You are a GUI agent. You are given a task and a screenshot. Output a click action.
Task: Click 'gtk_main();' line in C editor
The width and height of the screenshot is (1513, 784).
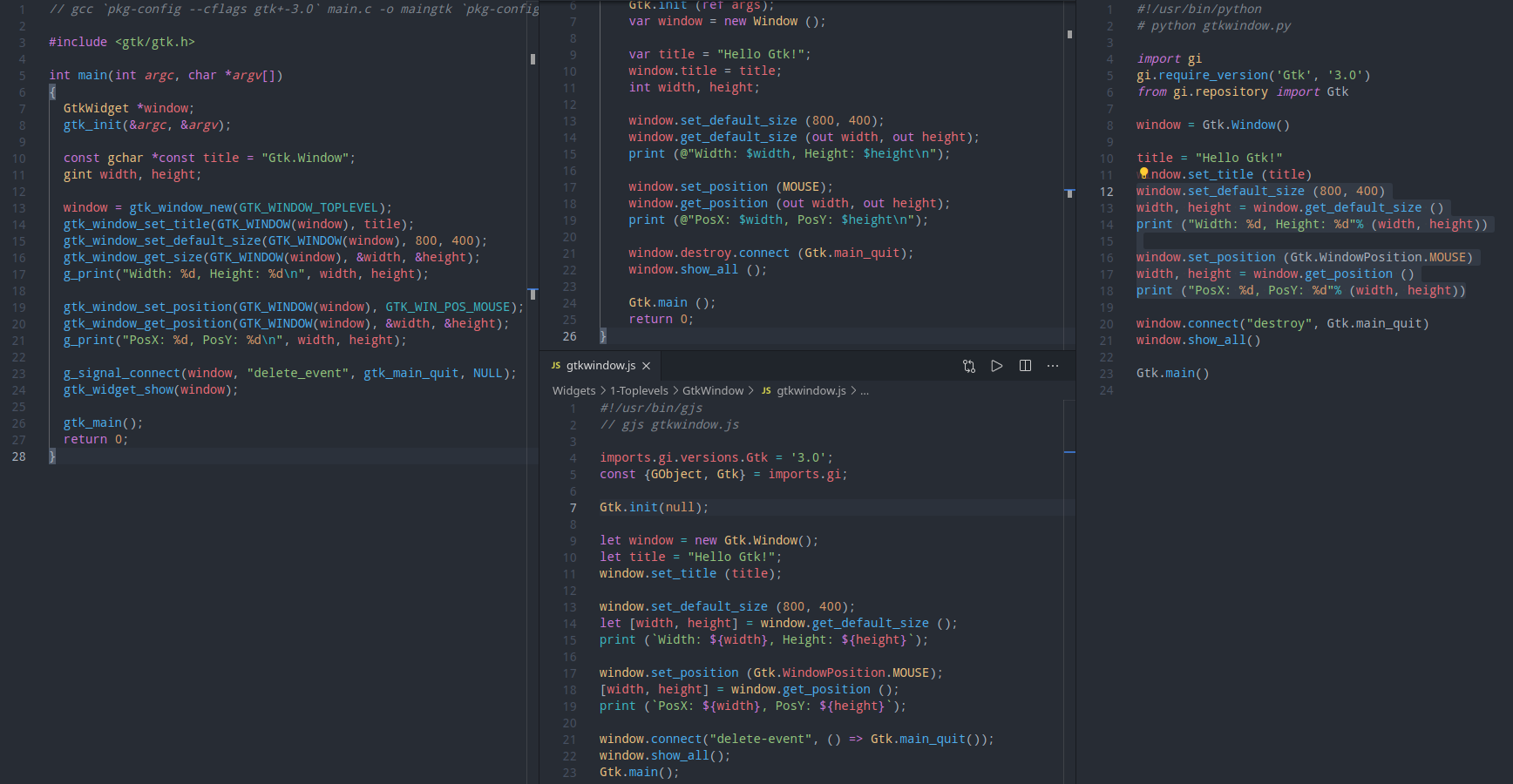(103, 422)
